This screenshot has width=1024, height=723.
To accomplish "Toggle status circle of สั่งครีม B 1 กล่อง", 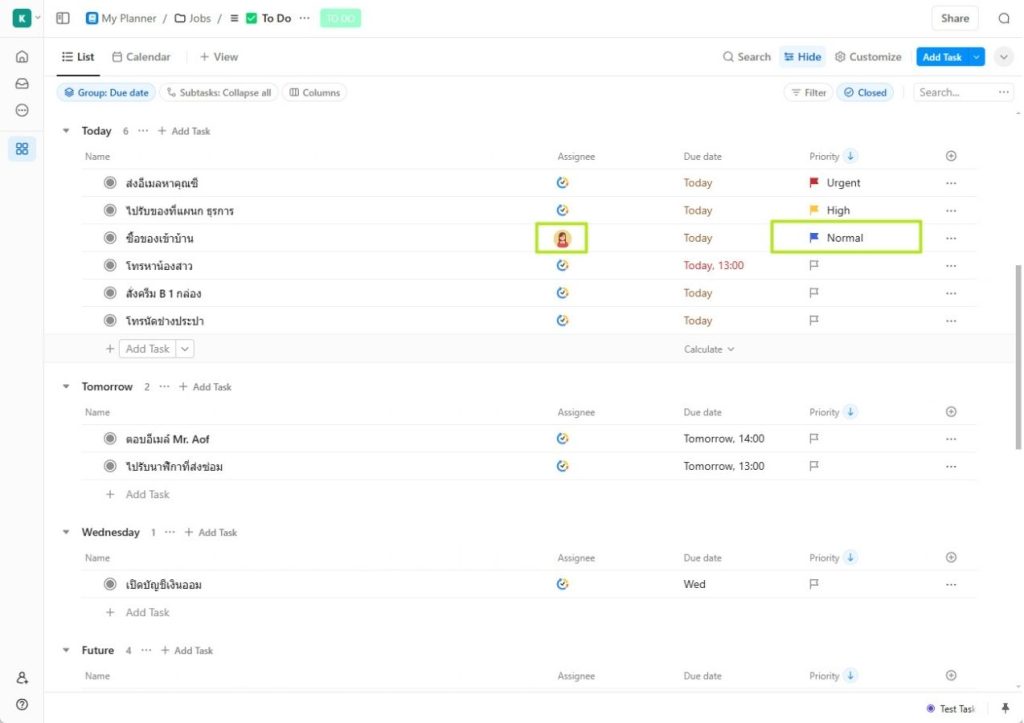I will (x=110, y=293).
